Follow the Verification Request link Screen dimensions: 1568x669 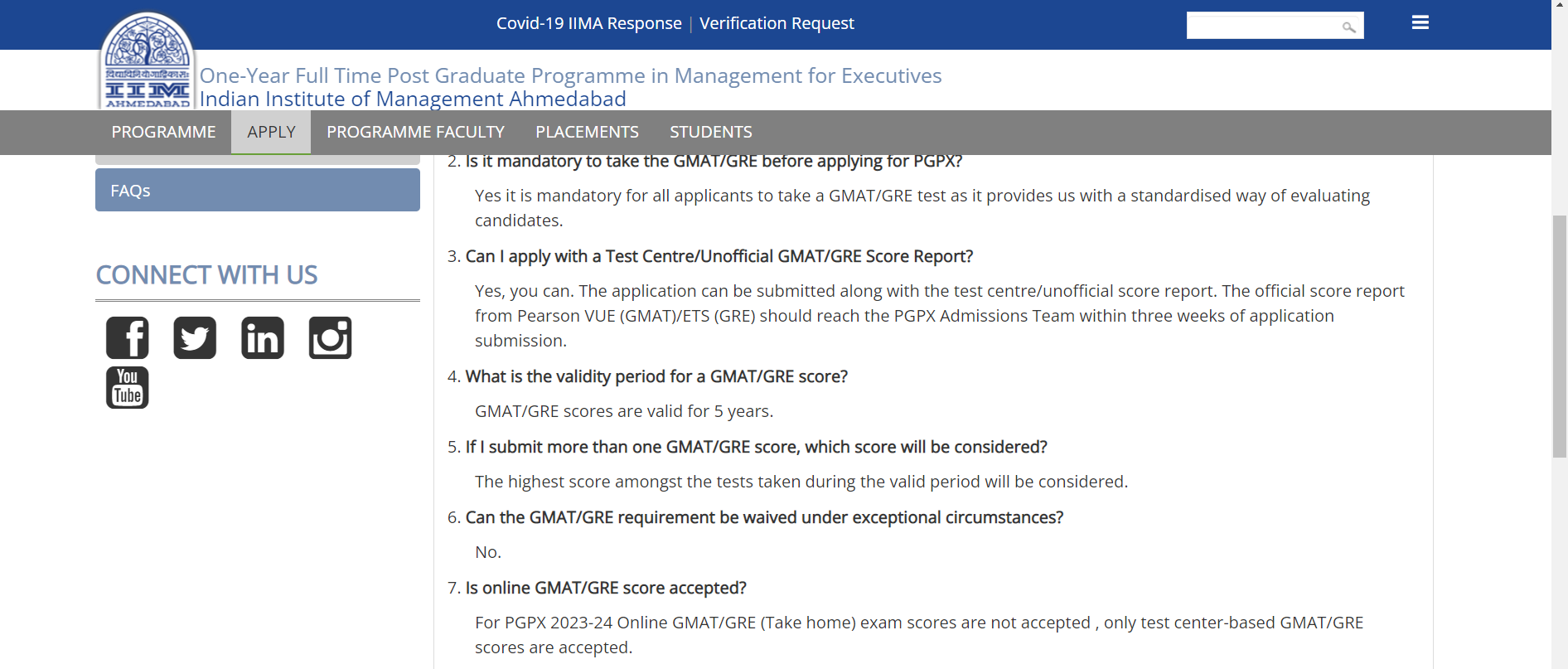pos(777,24)
